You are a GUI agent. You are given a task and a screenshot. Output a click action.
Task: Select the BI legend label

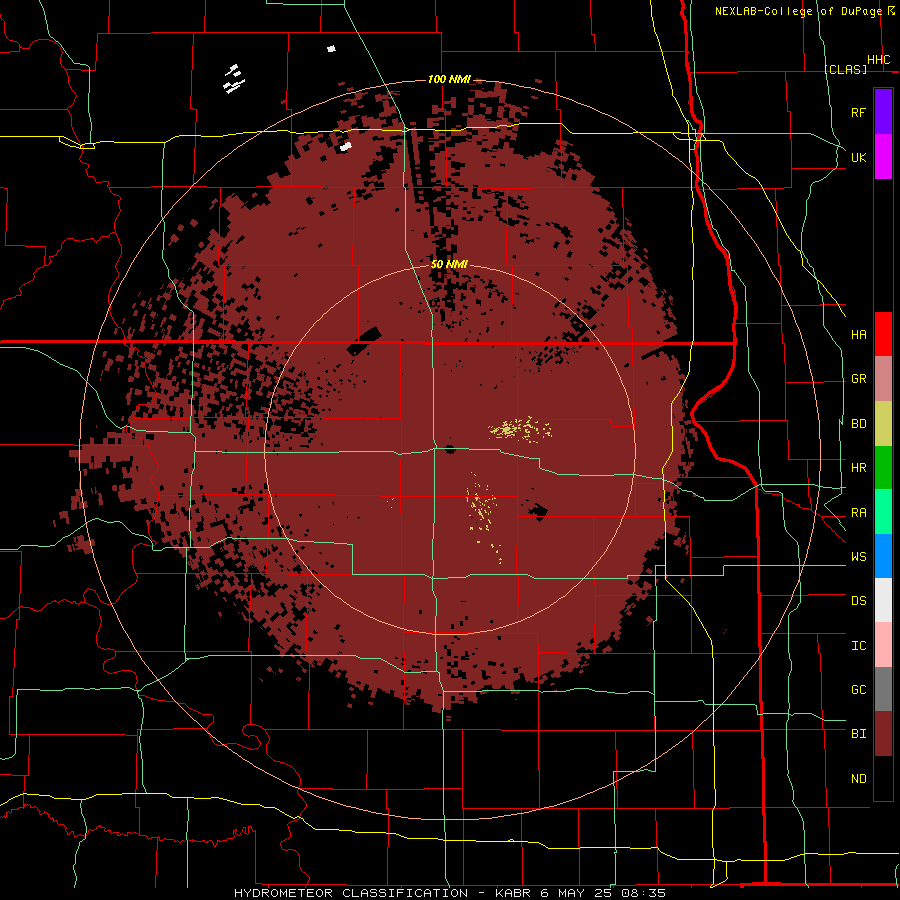tap(858, 734)
